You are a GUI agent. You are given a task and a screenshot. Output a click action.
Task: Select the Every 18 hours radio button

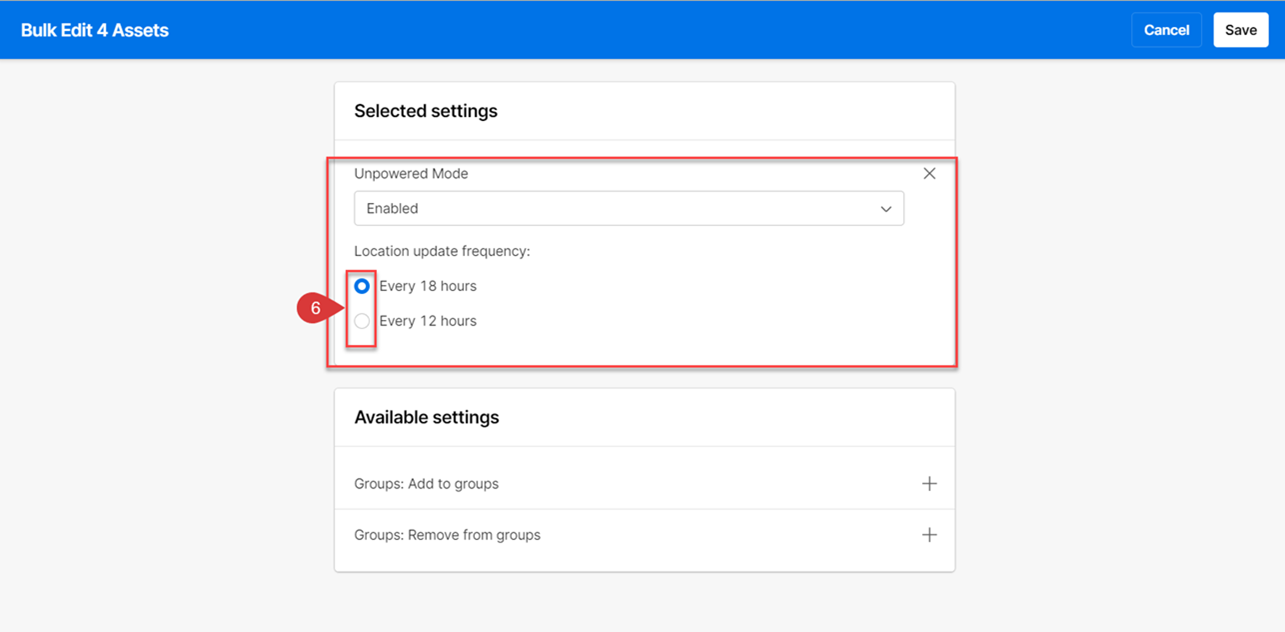click(x=362, y=286)
